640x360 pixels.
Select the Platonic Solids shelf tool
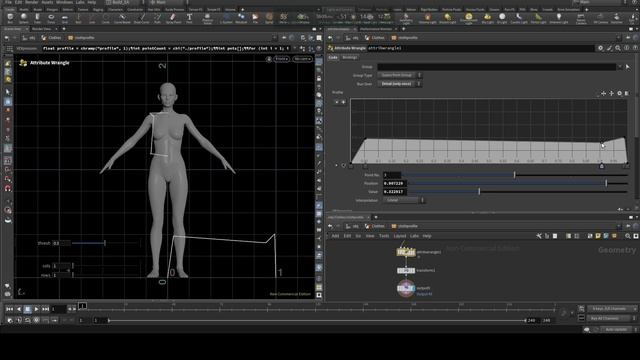207,18
